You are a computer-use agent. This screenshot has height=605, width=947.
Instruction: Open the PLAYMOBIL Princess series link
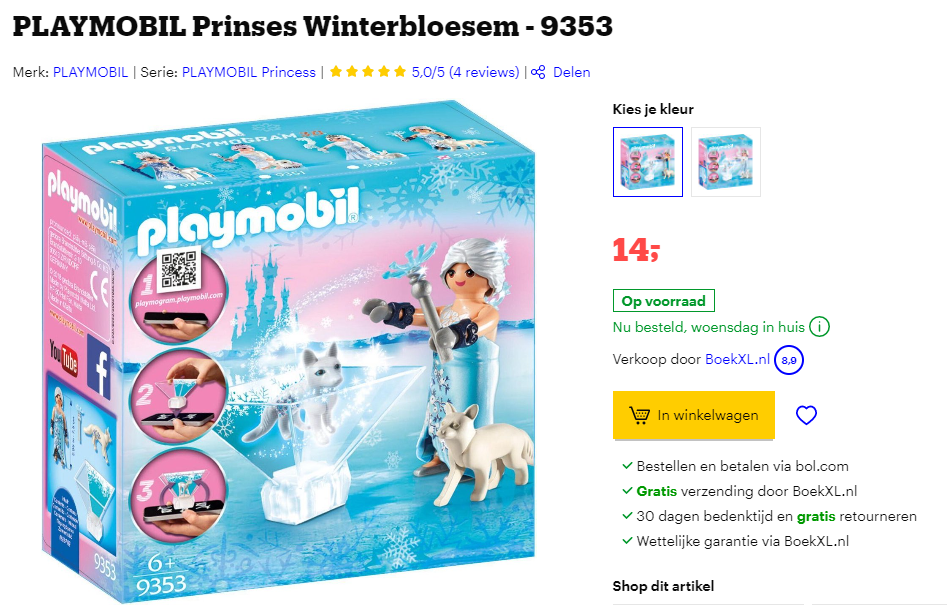coord(249,72)
